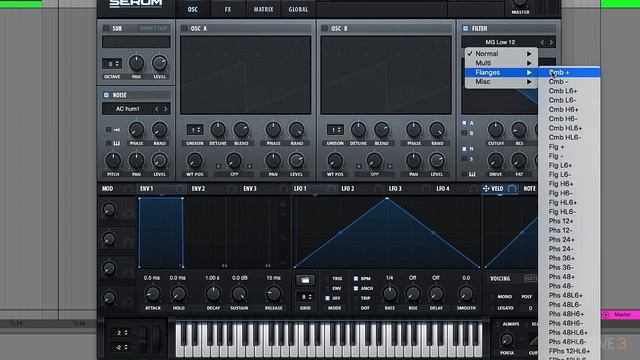Toggle LFO ANCH checkbox
The image size is (640, 360).
click(x=356, y=288)
